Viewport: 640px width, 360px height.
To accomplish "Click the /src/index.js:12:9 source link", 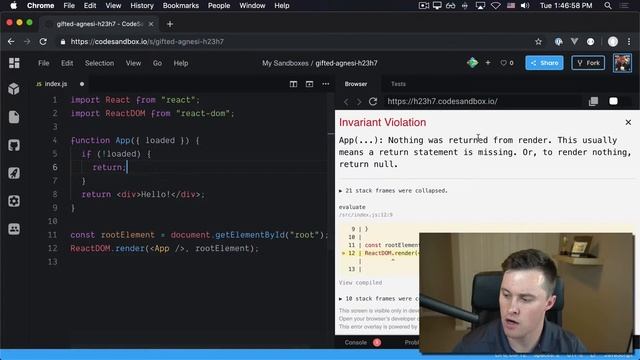I will (x=366, y=215).
